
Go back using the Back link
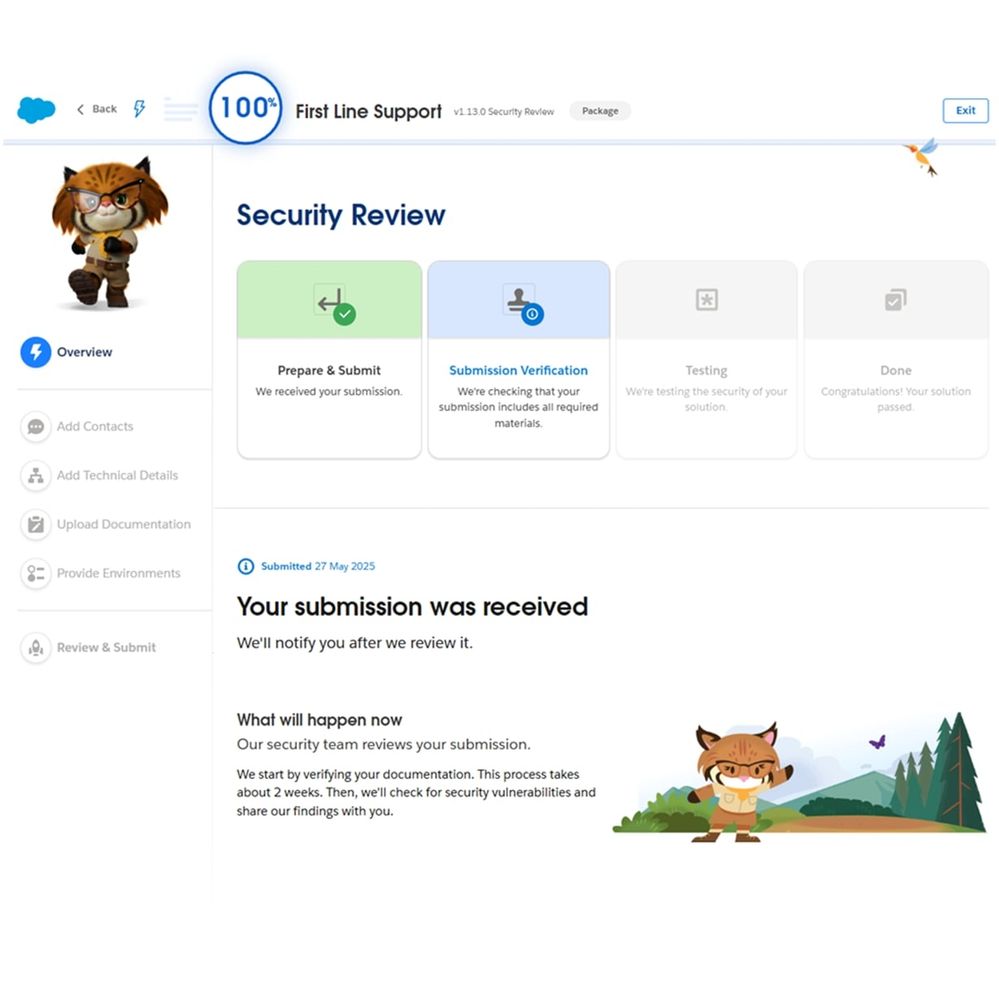[x=97, y=109]
